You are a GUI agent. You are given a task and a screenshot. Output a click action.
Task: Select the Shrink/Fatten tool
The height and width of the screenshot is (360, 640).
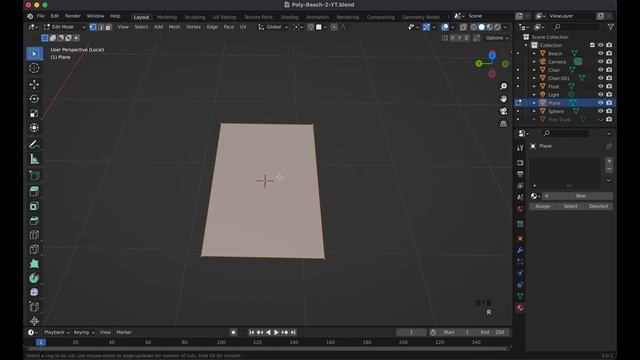pos(34,321)
